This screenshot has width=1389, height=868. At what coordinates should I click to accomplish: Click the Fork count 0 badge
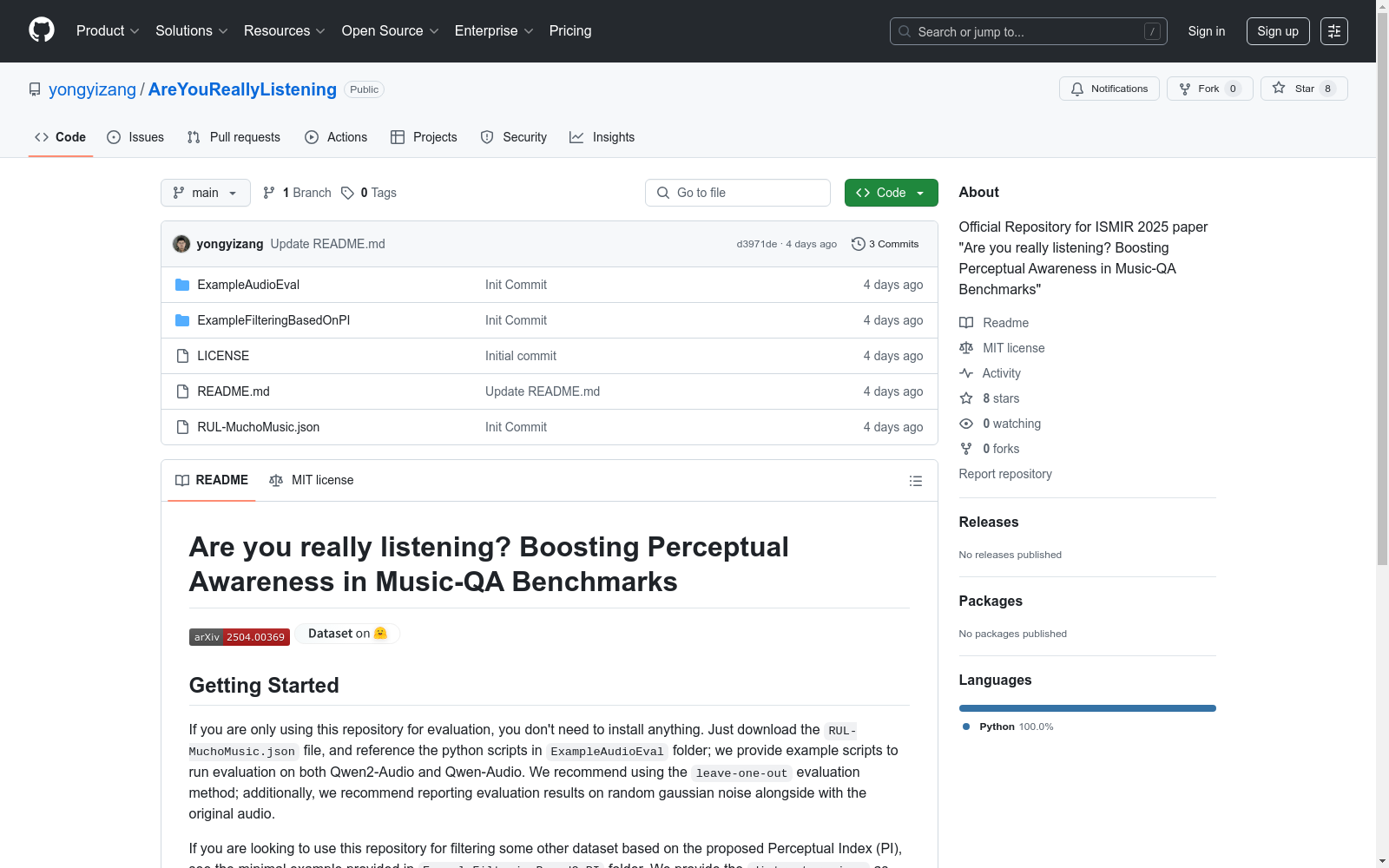tap(1233, 89)
